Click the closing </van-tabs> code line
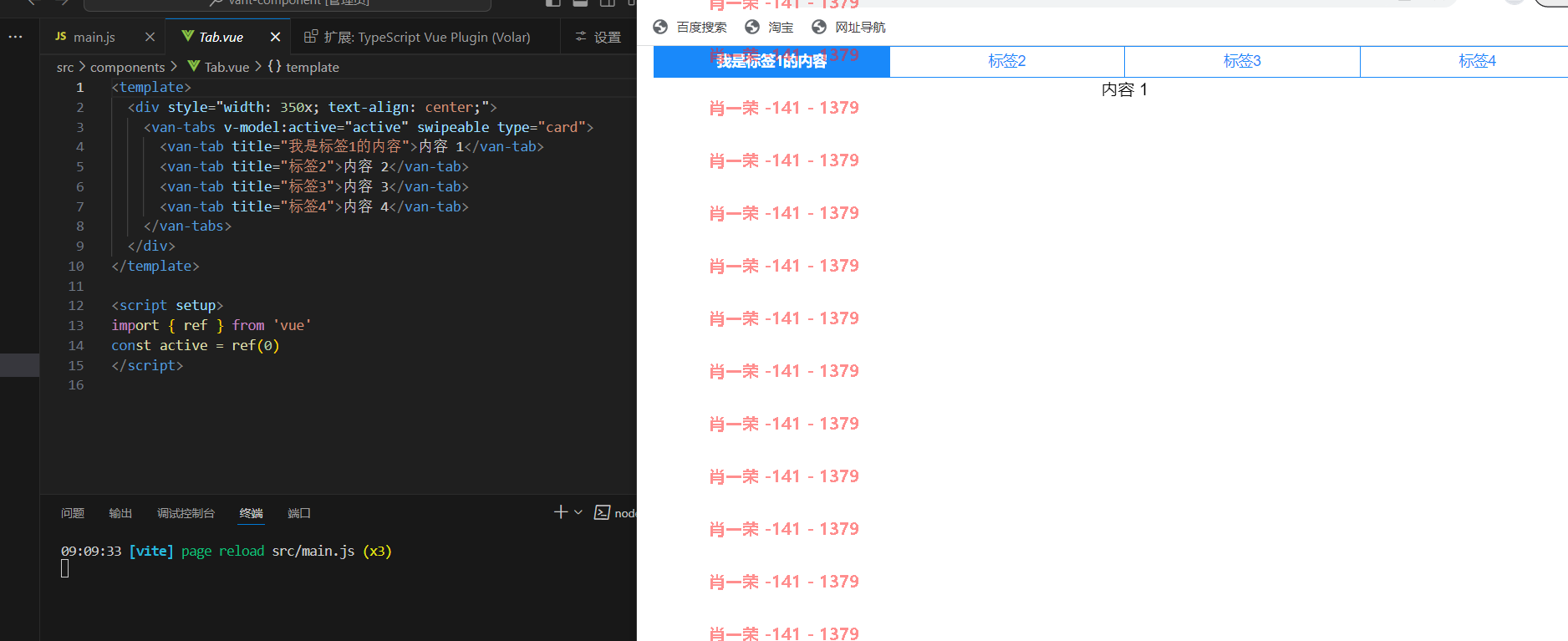Screen dimensions: 1568x641 [x=187, y=226]
